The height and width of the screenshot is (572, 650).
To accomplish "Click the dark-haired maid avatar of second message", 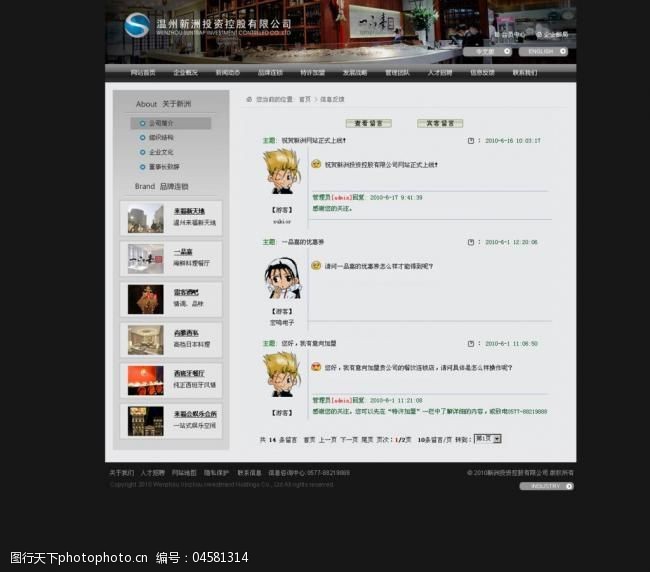I will [x=283, y=278].
